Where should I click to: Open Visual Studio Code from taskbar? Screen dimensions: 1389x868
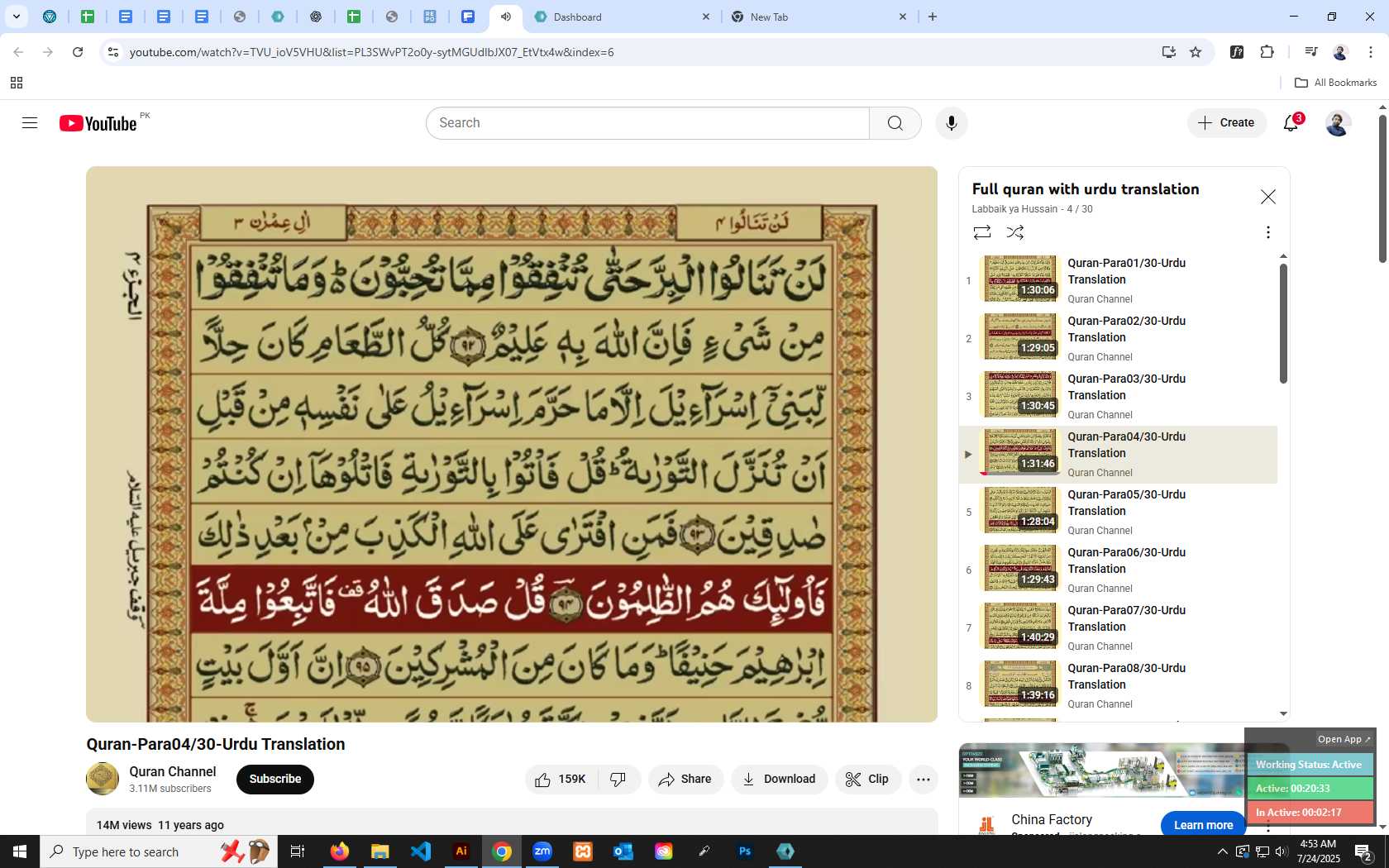(x=421, y=851)
